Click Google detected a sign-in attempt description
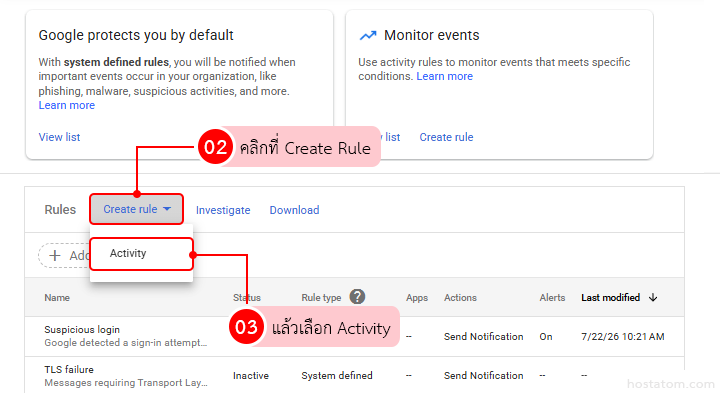This screenshot has height=393, width=720. [126, 342]
